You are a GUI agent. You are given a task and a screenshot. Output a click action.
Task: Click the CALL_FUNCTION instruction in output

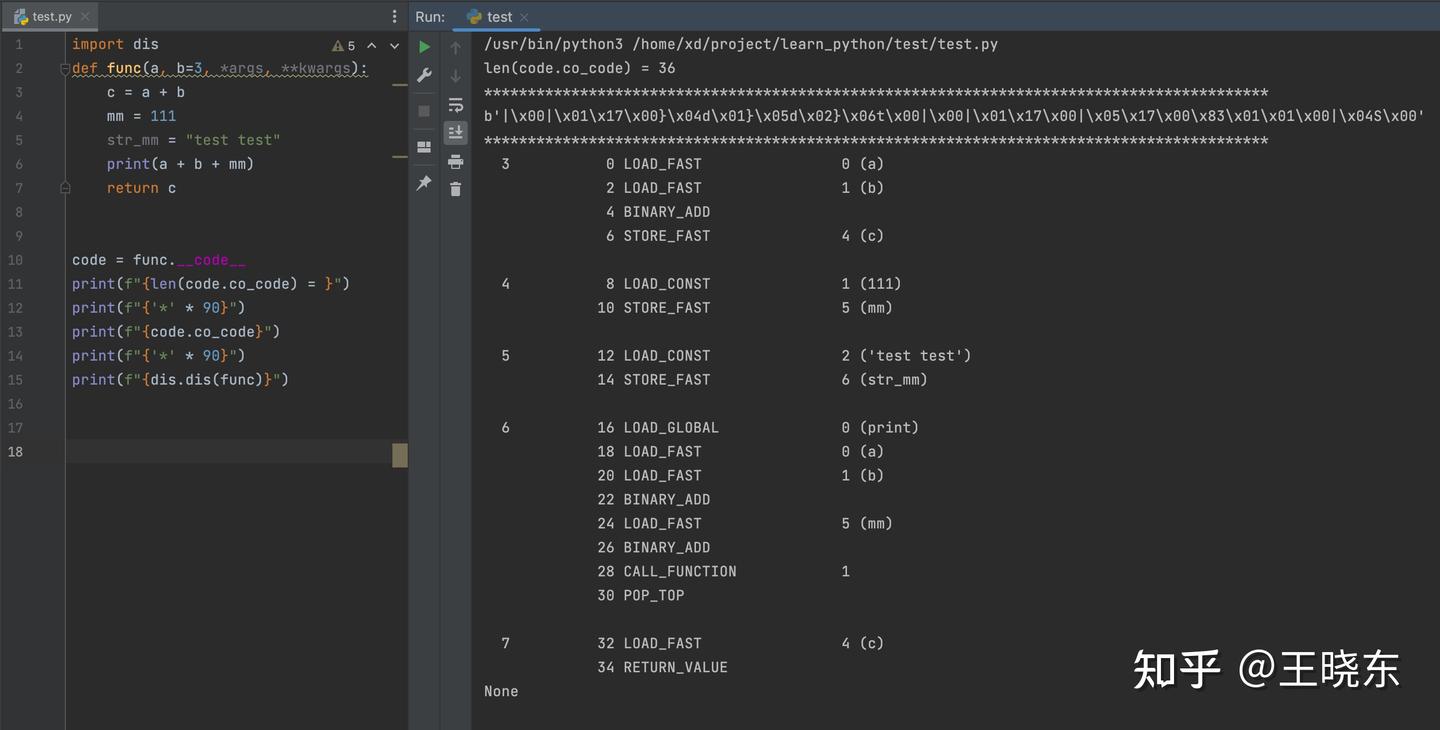click(680, 572)
